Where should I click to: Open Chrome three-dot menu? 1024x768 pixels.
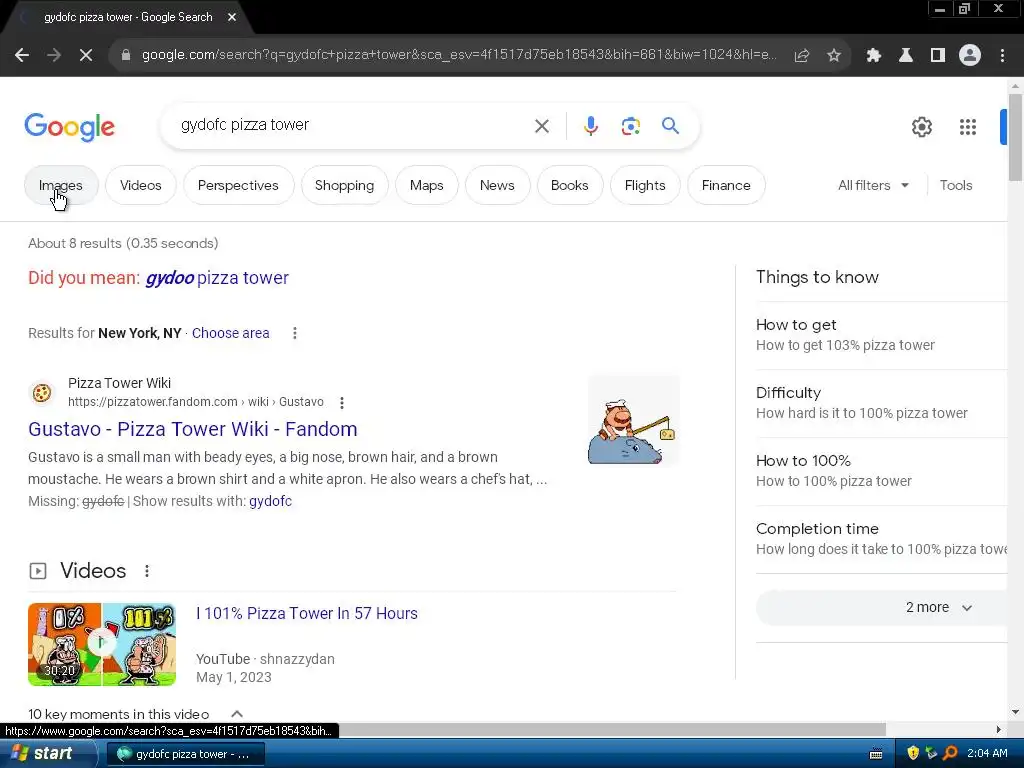pyautogui.click(x=1002, y=56)
